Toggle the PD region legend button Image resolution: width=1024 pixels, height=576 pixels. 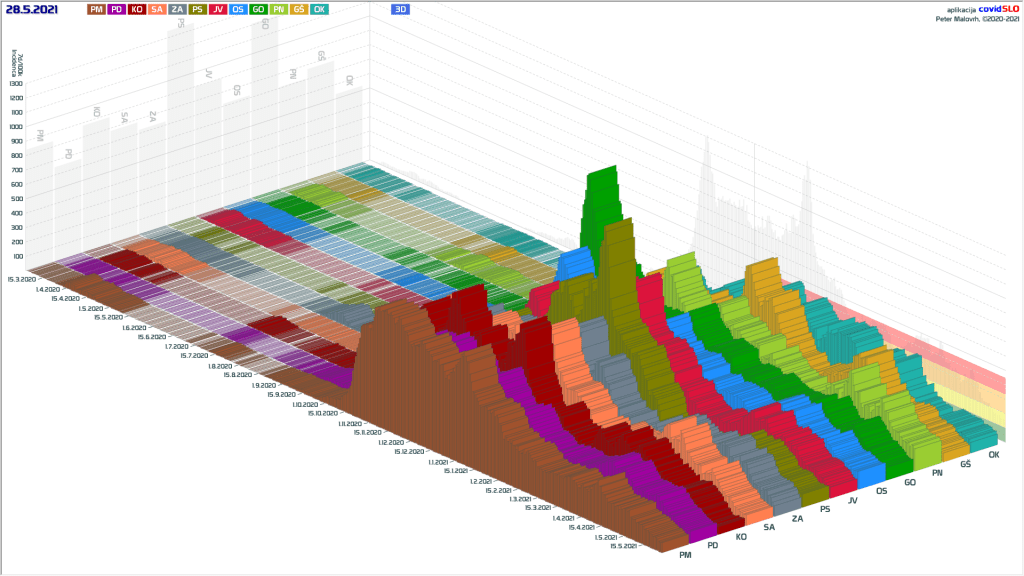(116, 9)
